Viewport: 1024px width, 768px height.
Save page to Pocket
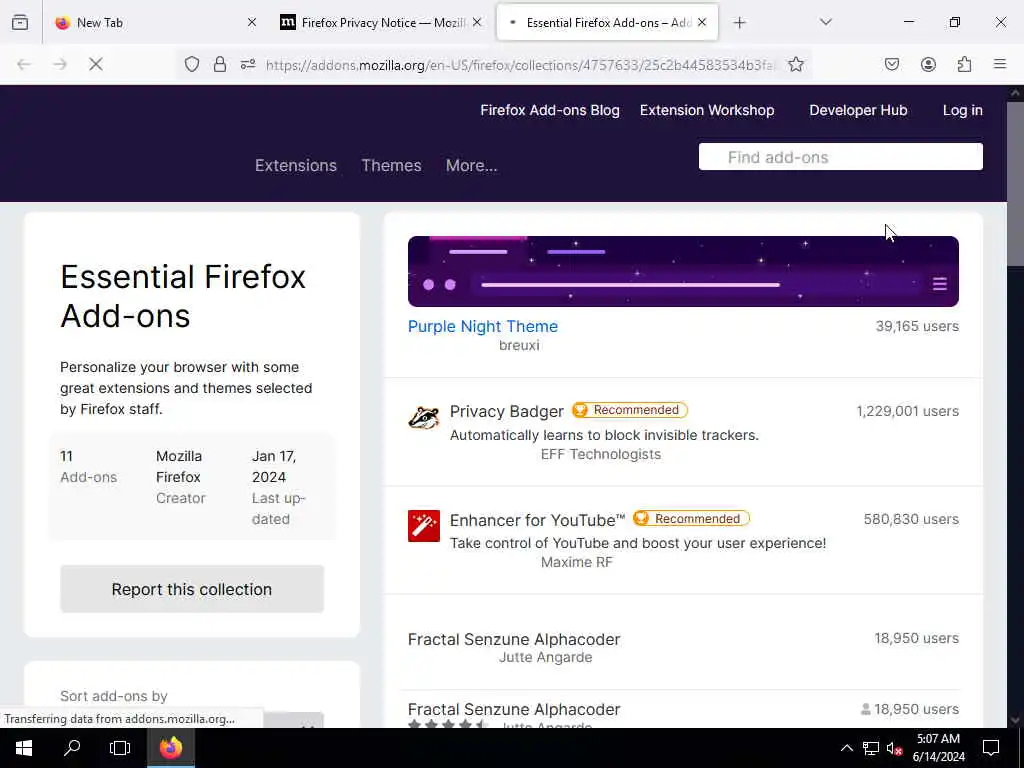[891, 64]
